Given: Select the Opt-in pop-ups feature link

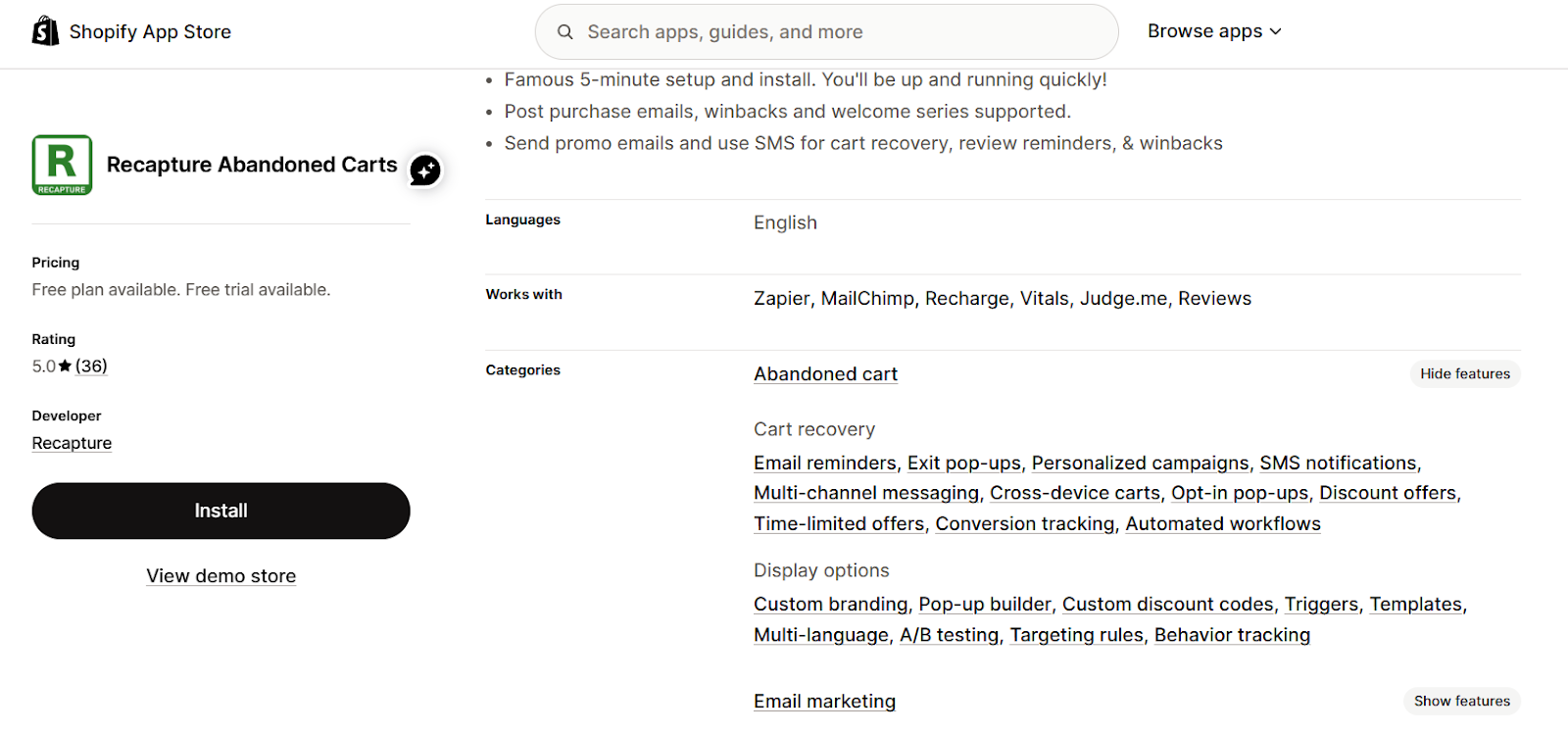Looking at the screenshot, I should click(1240, 493).
